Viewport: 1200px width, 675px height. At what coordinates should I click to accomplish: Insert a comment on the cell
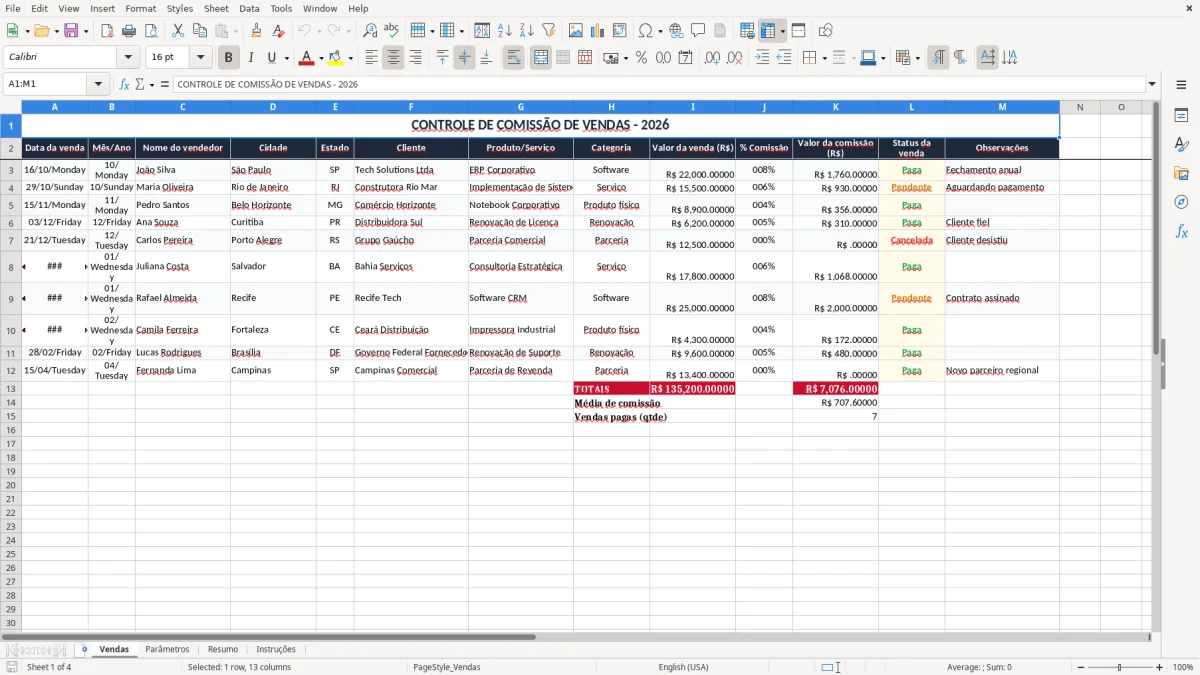(698, 31)
